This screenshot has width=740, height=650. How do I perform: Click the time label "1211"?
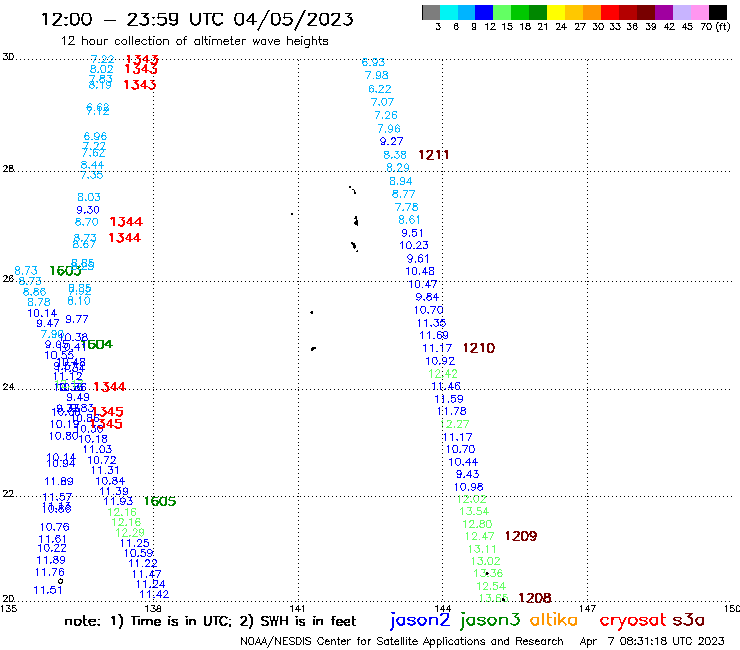click(433, 155)
